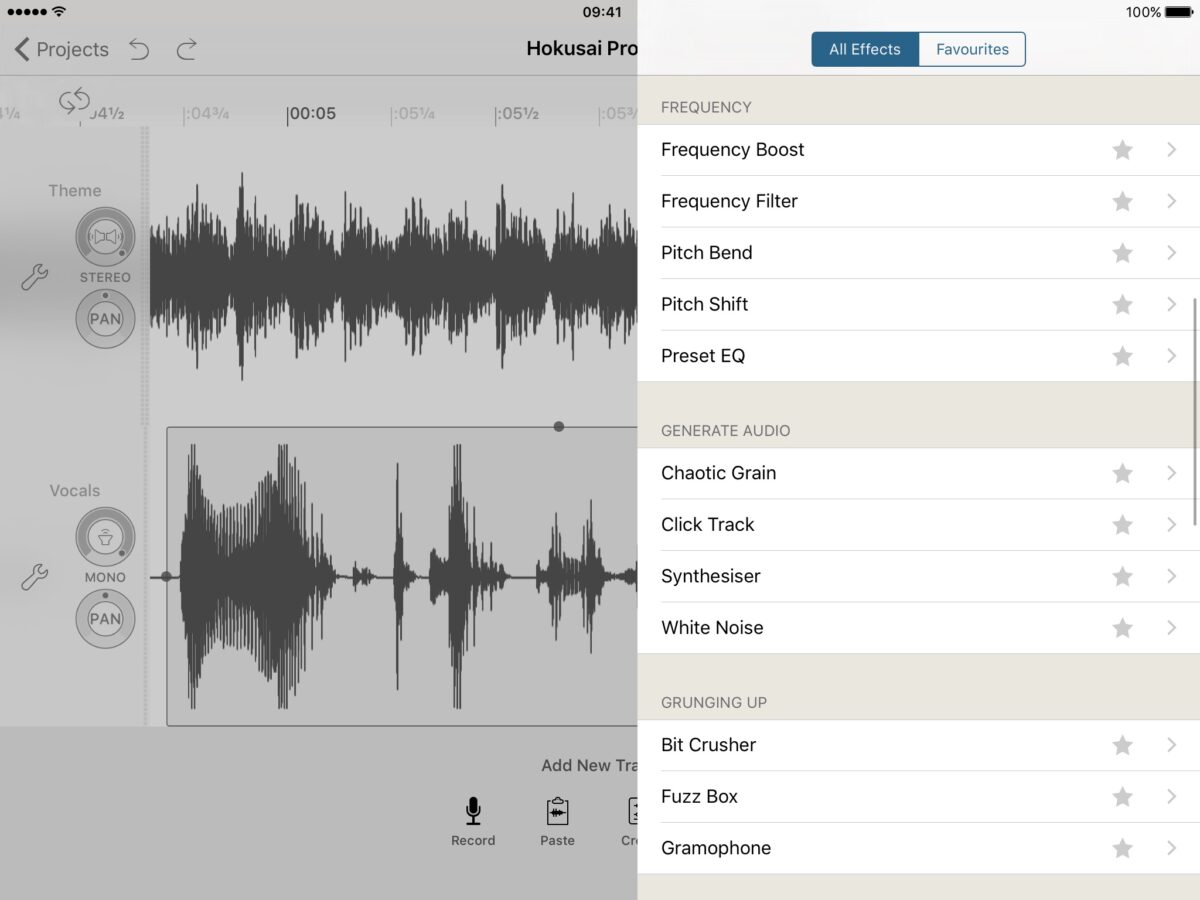Expand Gramophone effect chevron

(1171, 848)
